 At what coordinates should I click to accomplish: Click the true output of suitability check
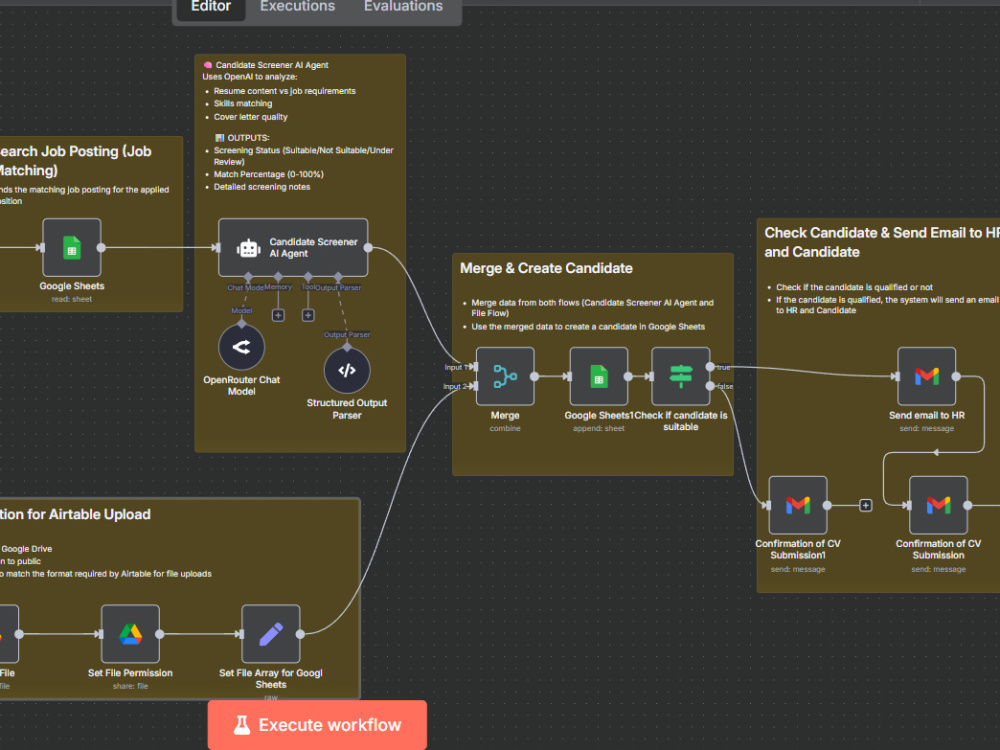[x=710, y=367]
